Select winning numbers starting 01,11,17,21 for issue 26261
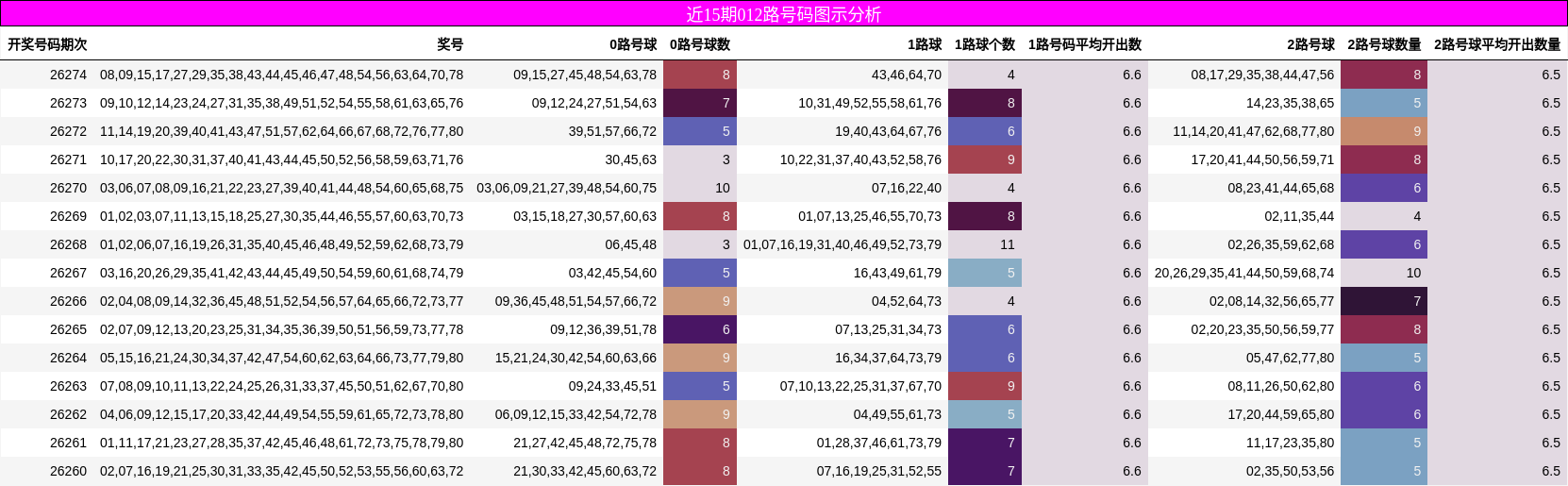Image resolution: width=1568 pixels, height=486 pixels. [x=281, y=443]
